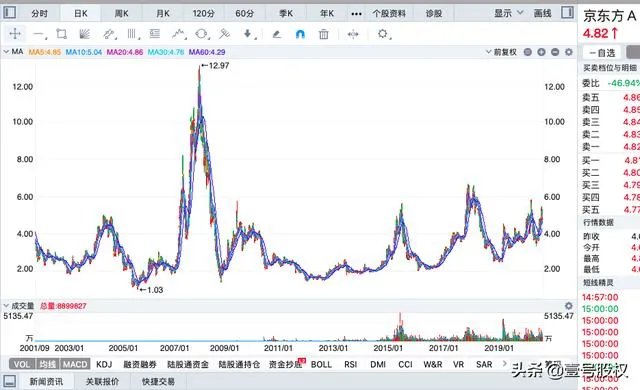The height and width of the screenshot is (390, 640).
Task: Select the SAR indicator
Action: [484, 364]
